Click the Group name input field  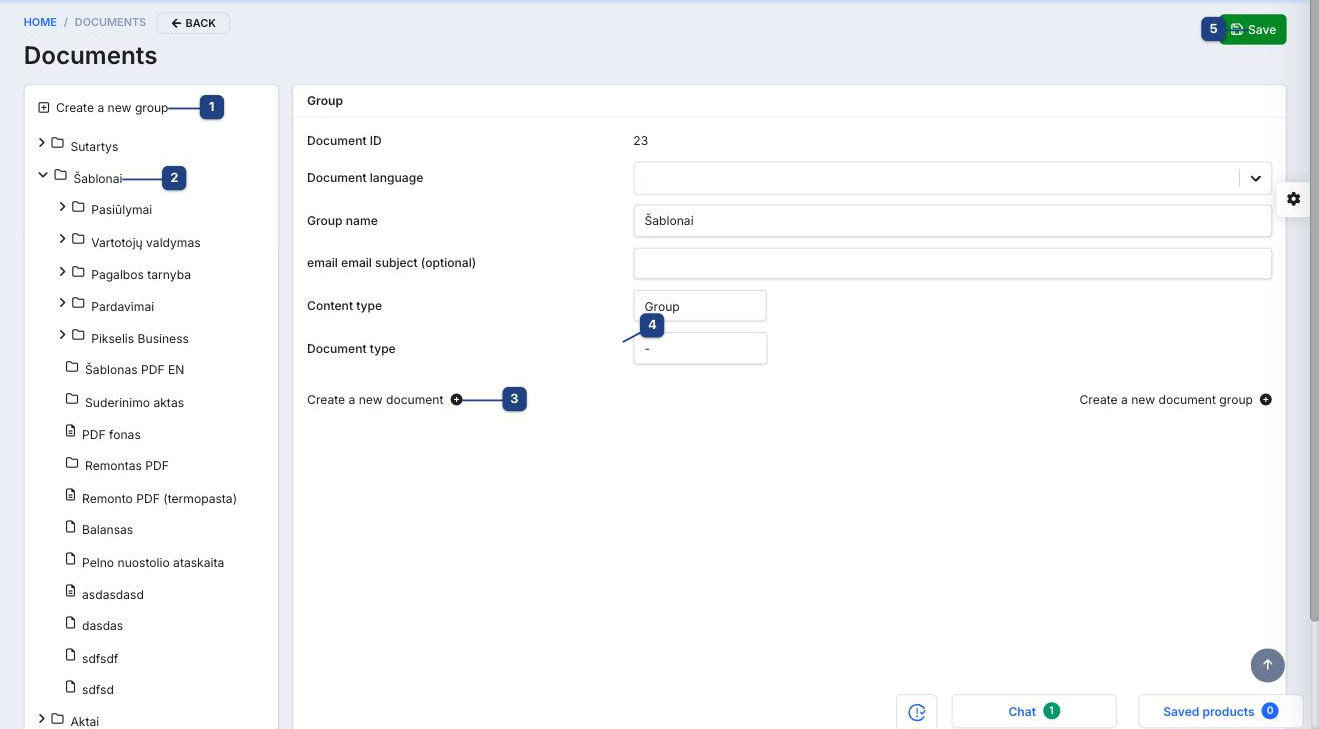952,221
